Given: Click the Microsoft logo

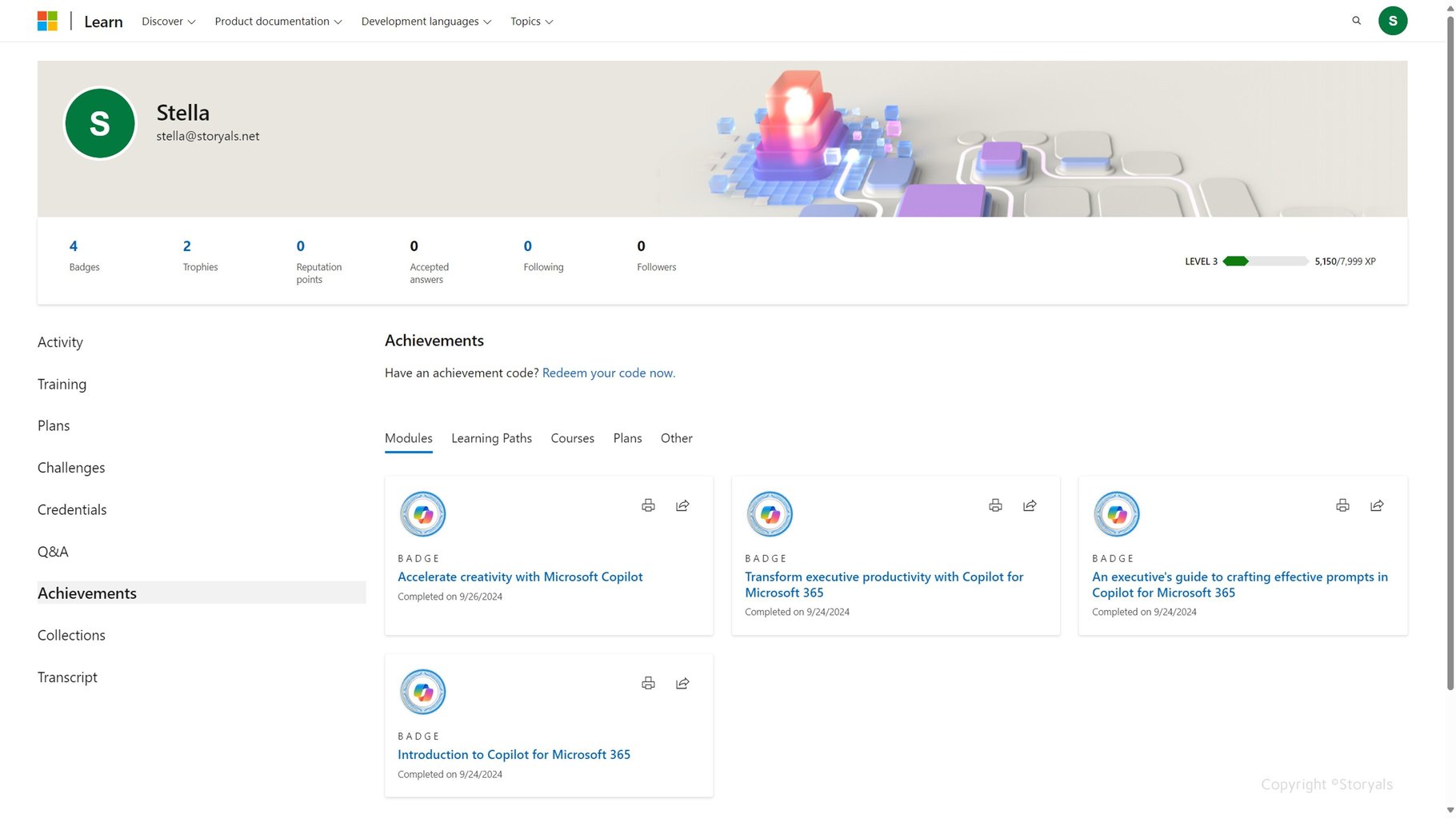Looking at the screenshot, I should (47, 20).
